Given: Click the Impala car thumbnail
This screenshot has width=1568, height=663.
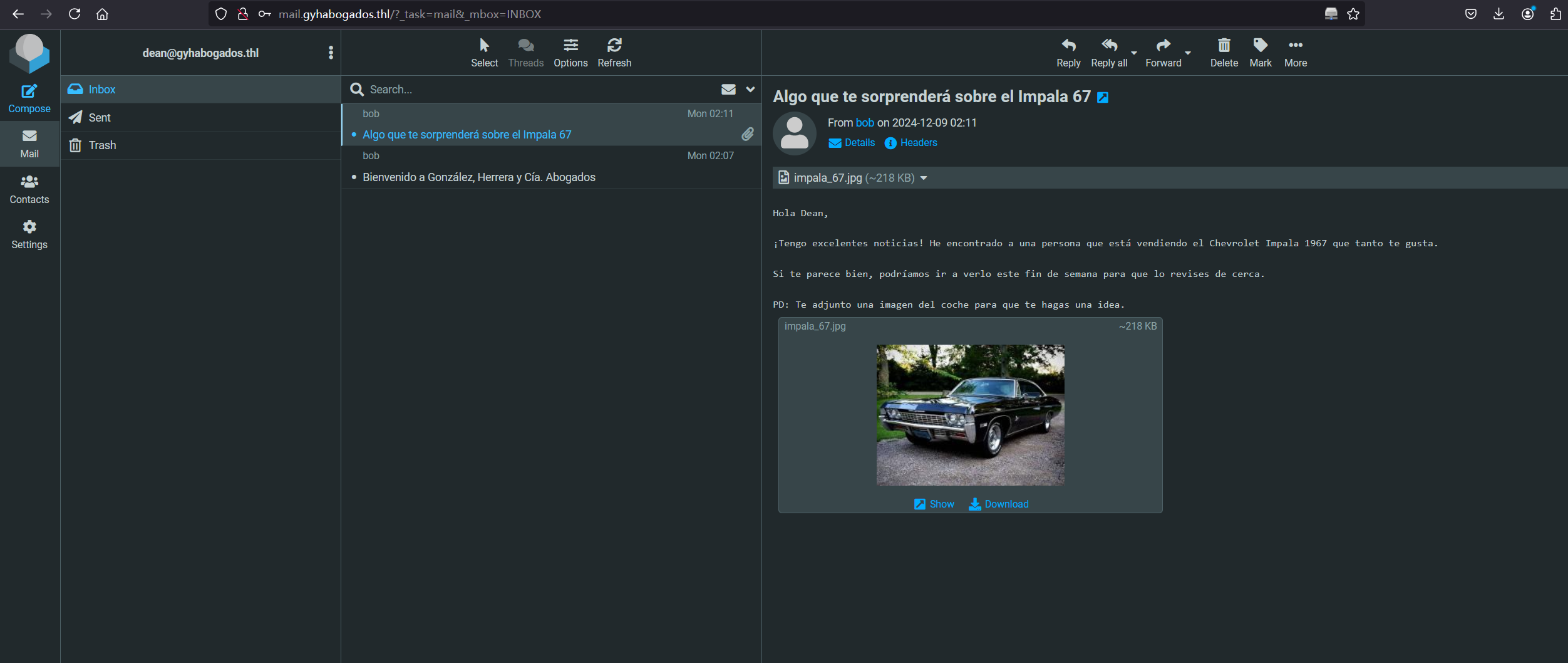Looking at the screenshot, I should [970, 415].
